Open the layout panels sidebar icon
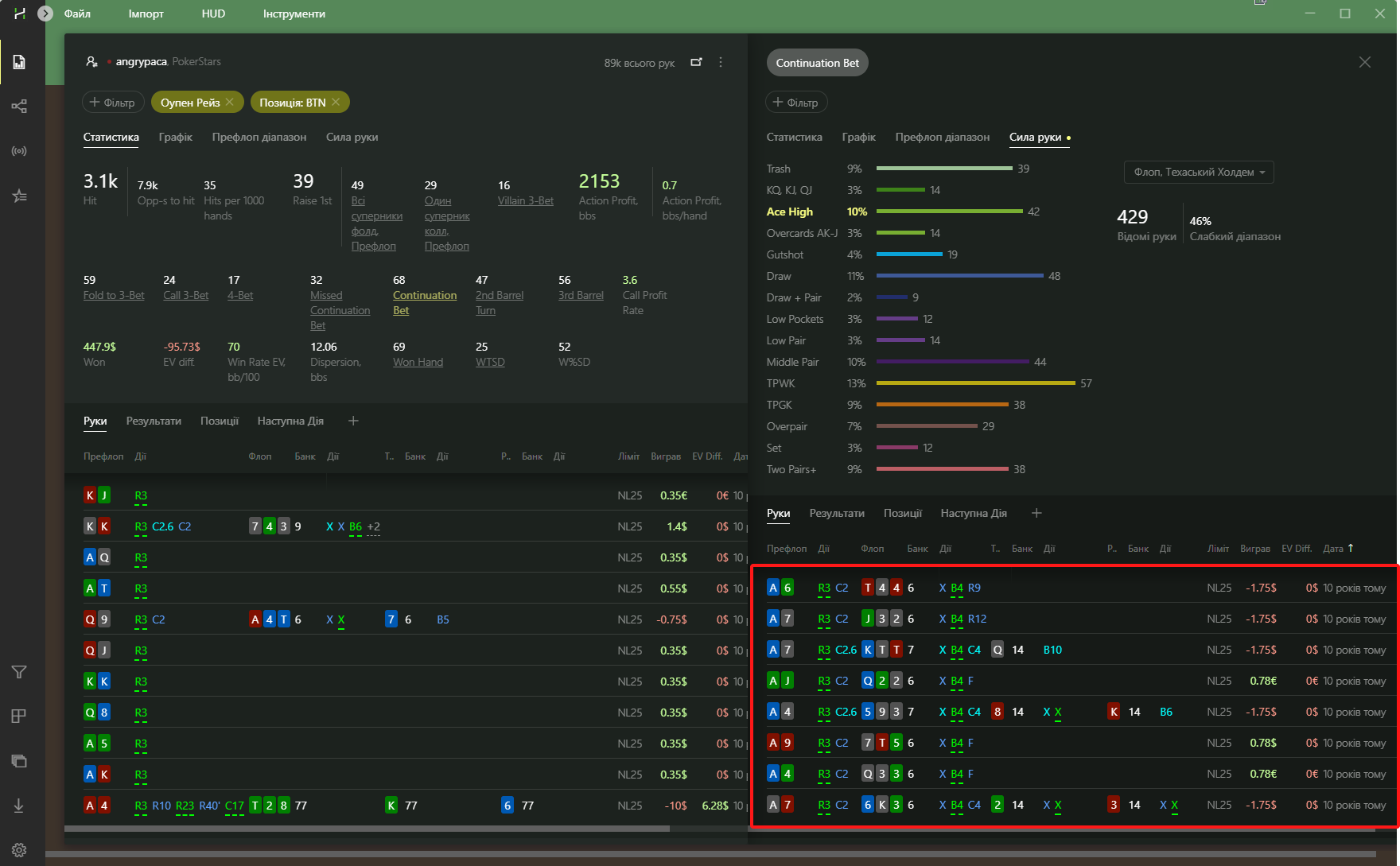The height and width of the screenshot is (866, 1400). pyautogui.click(x=19, y=716)
